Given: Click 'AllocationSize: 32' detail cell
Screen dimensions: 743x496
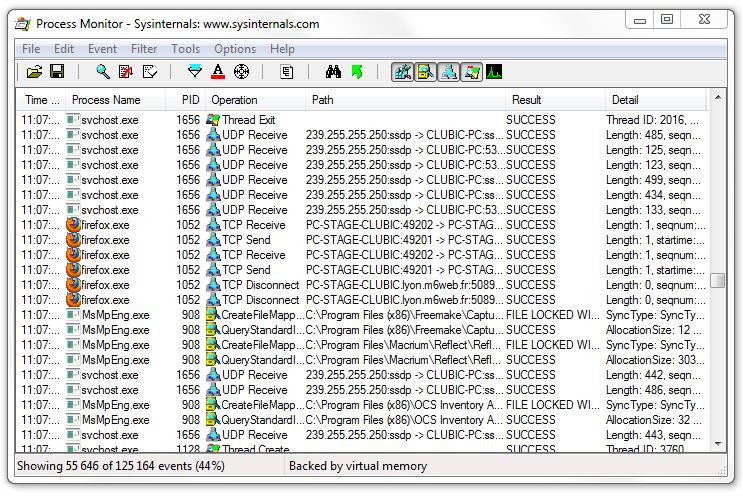Looking at the screenshot, I should 654,420.
